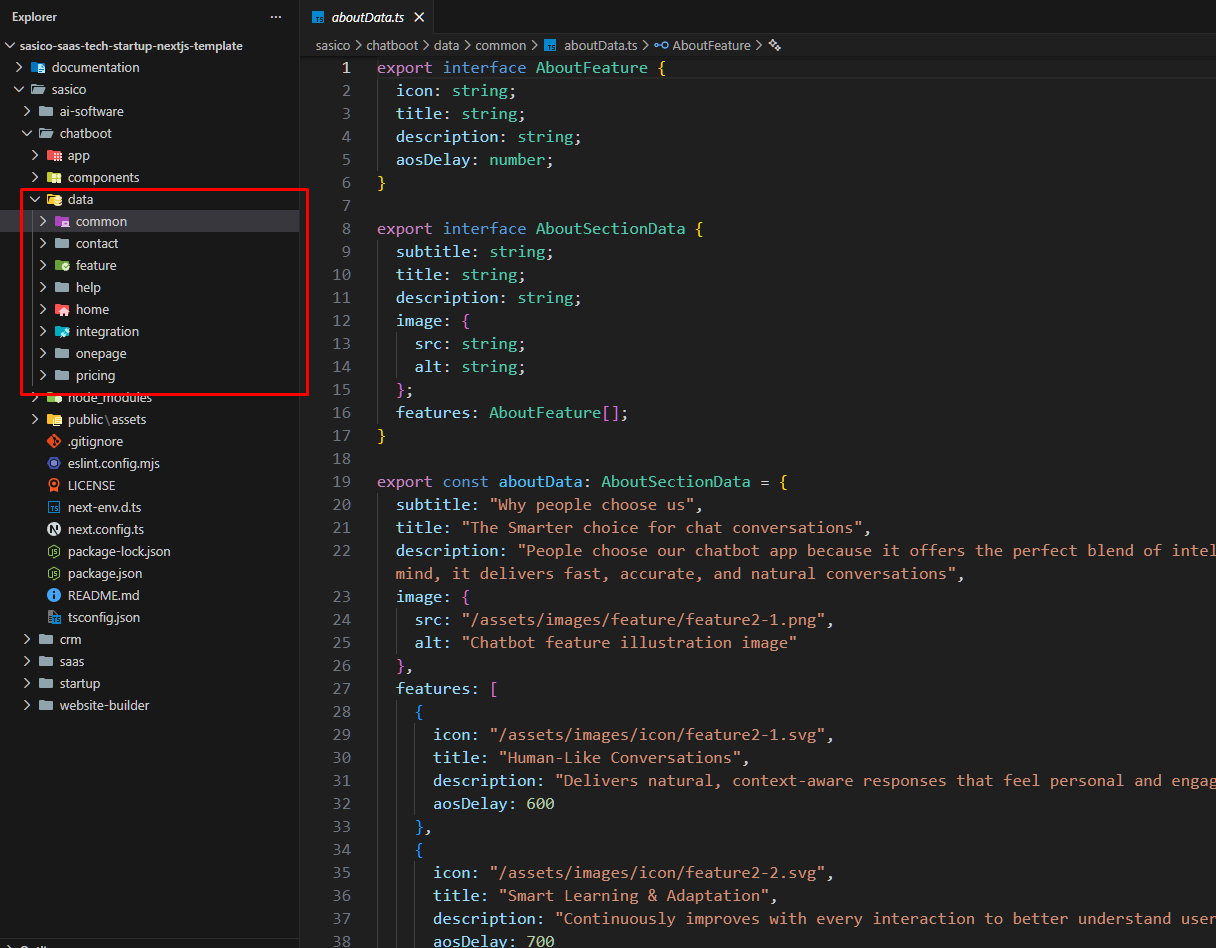Open aboutData.ts in the breadcrumb
Image resolution: width=1216 pixels, height=948 pixels.
click(x=601, y=45)
